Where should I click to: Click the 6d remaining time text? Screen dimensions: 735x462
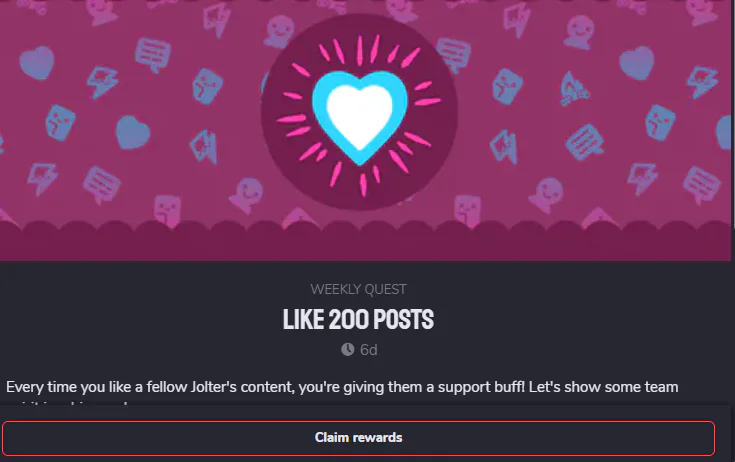pos(369,350)
